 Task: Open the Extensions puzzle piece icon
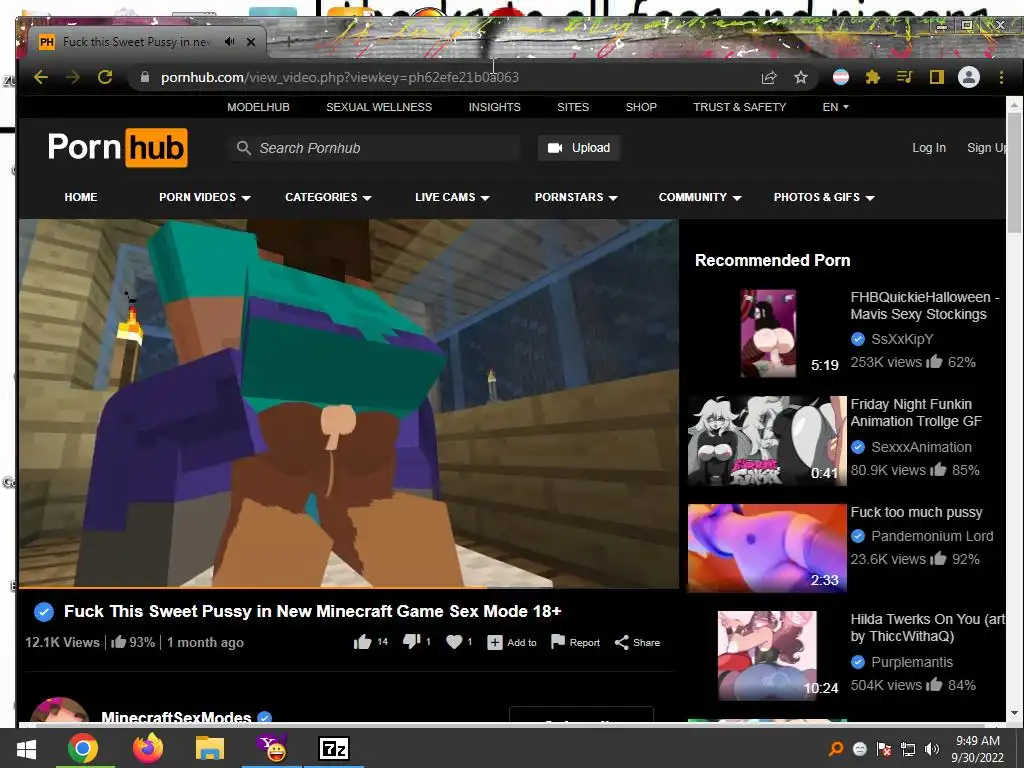click(872, 77)
